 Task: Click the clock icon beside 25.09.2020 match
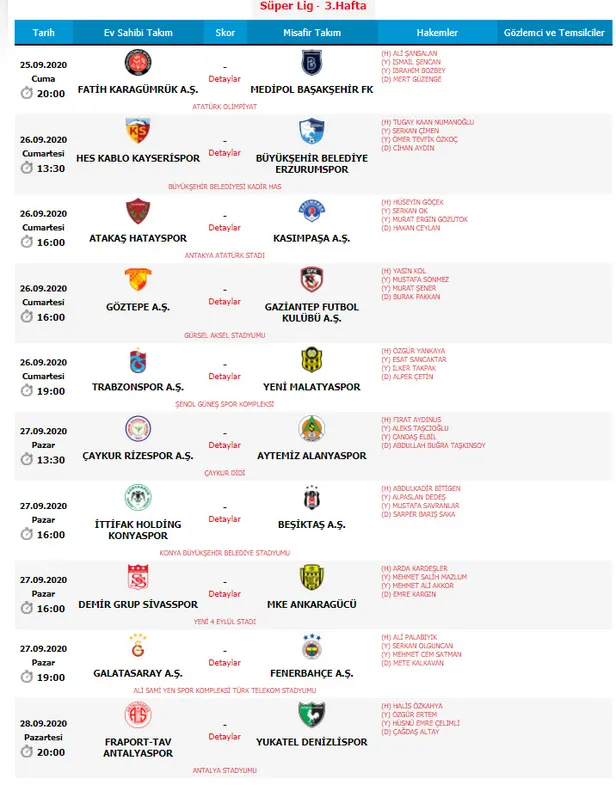tap(27, 93)
